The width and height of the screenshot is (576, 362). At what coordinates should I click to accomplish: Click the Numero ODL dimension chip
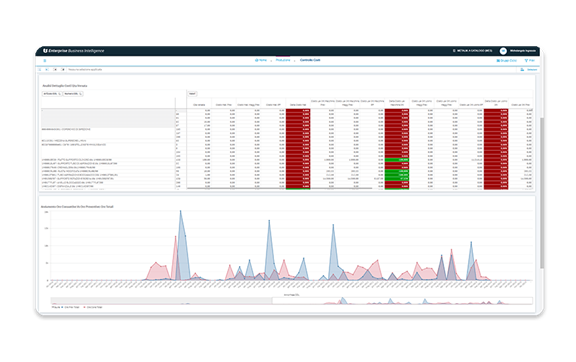click(73, 94)
